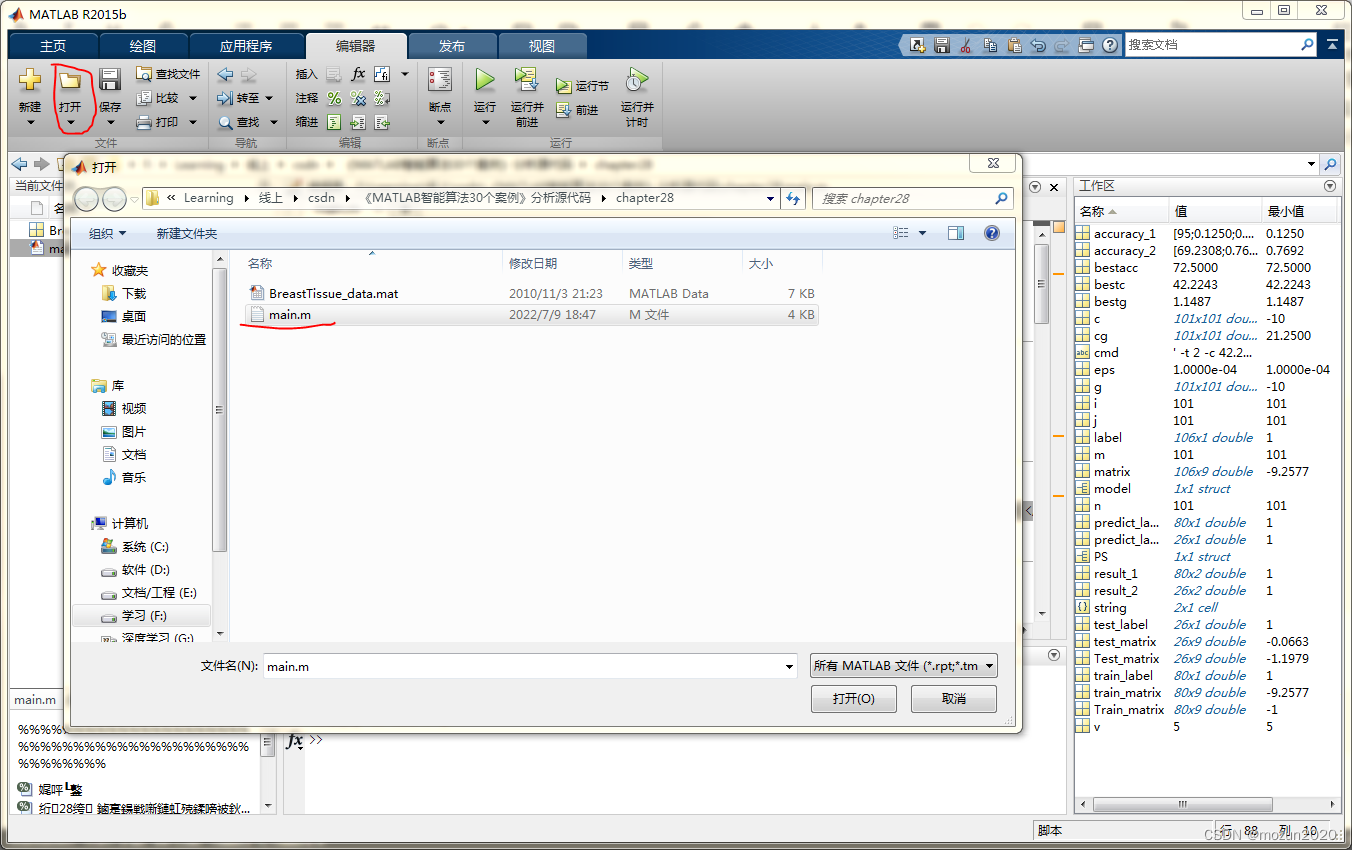Click the Advance (前进) button
This screenshot has width=1352, height=850.
[577, 110]
